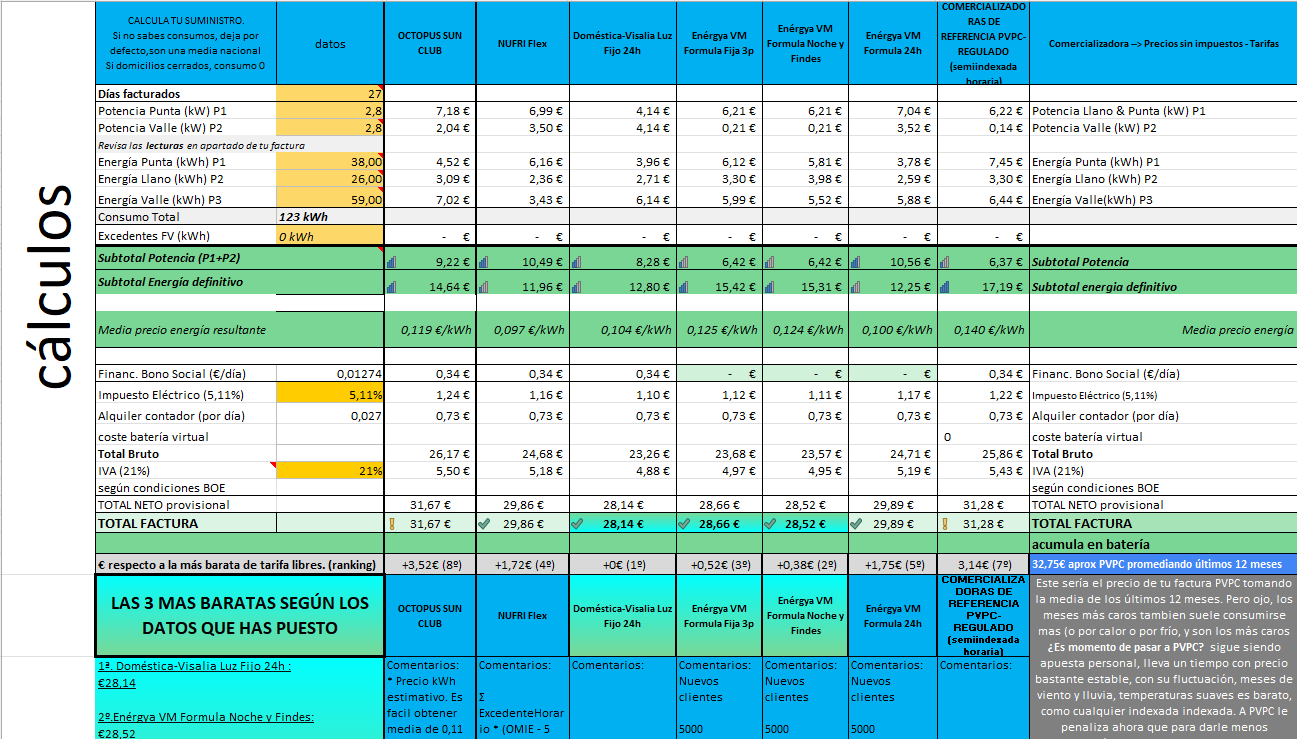
Task: Click bar icon beside 10,56 € Subtotal Potencia
Action: [855, 262]
